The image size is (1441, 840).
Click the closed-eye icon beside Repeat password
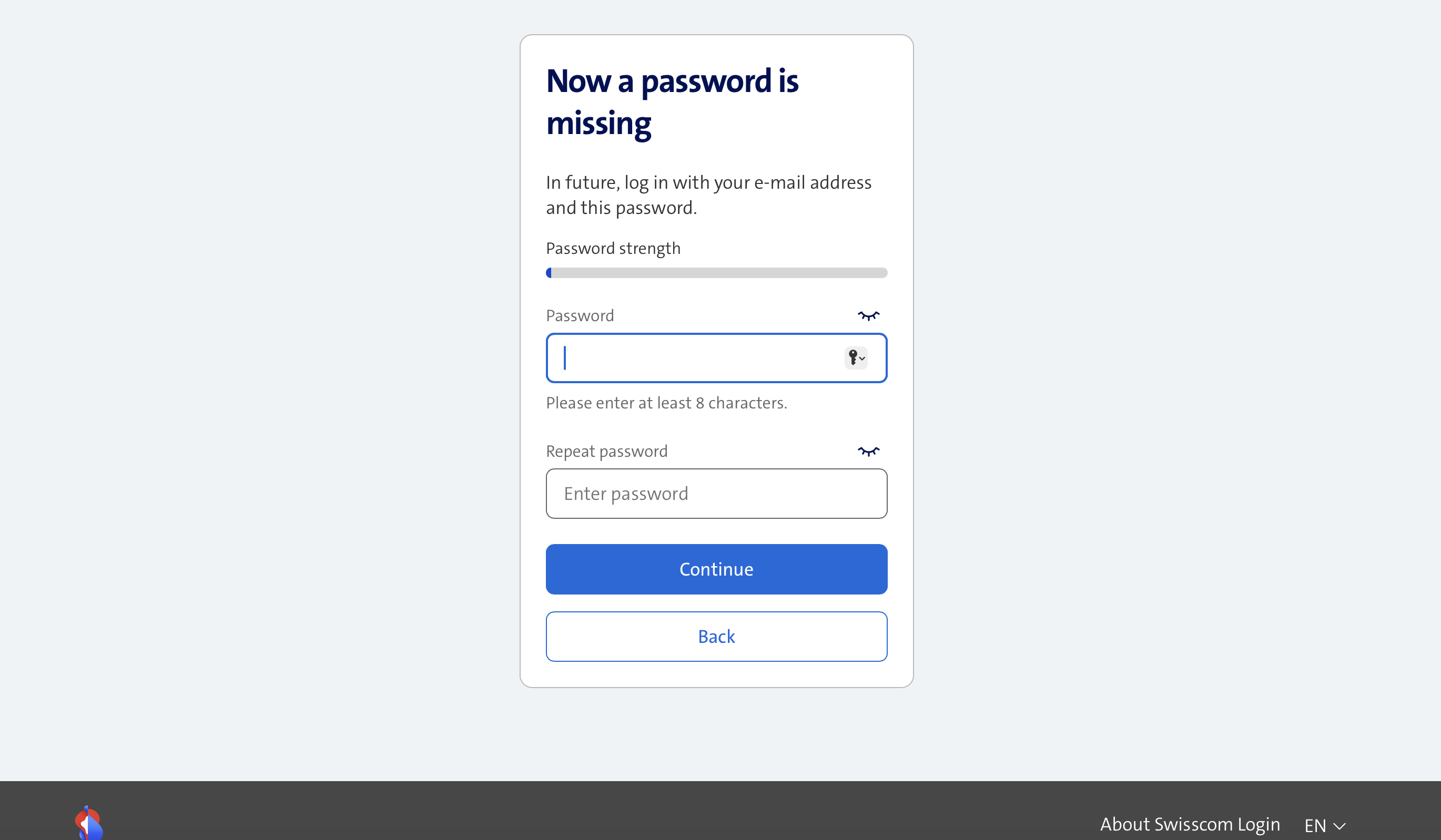click(869, 450)
